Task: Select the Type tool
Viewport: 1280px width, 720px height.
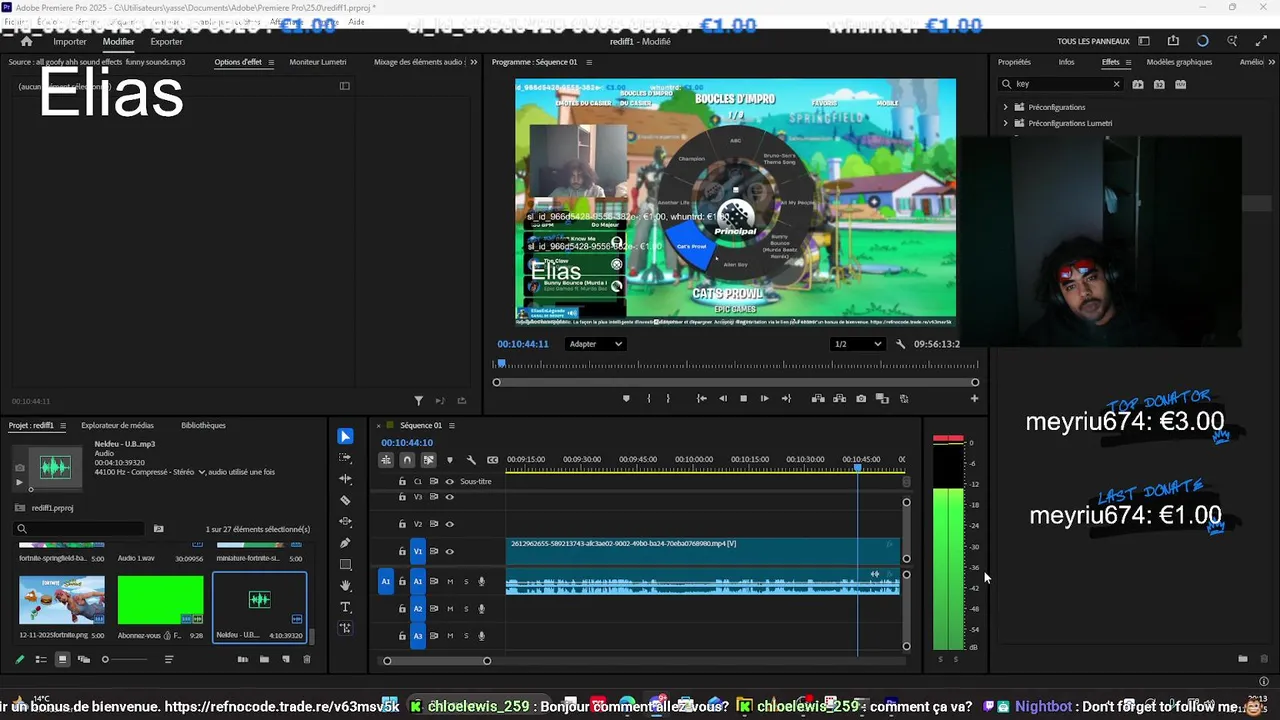Action: pos(345,607)
